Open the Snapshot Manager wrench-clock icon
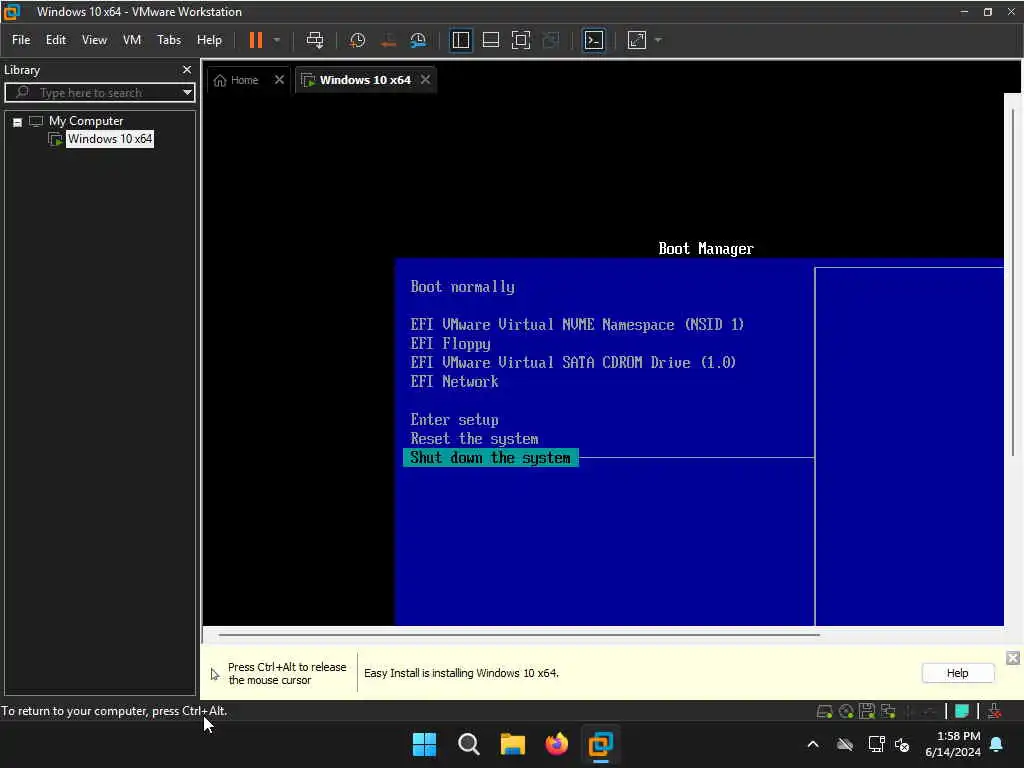This screenshot has width=1024, height=768. pyautogui.click(x=418, y=40)
